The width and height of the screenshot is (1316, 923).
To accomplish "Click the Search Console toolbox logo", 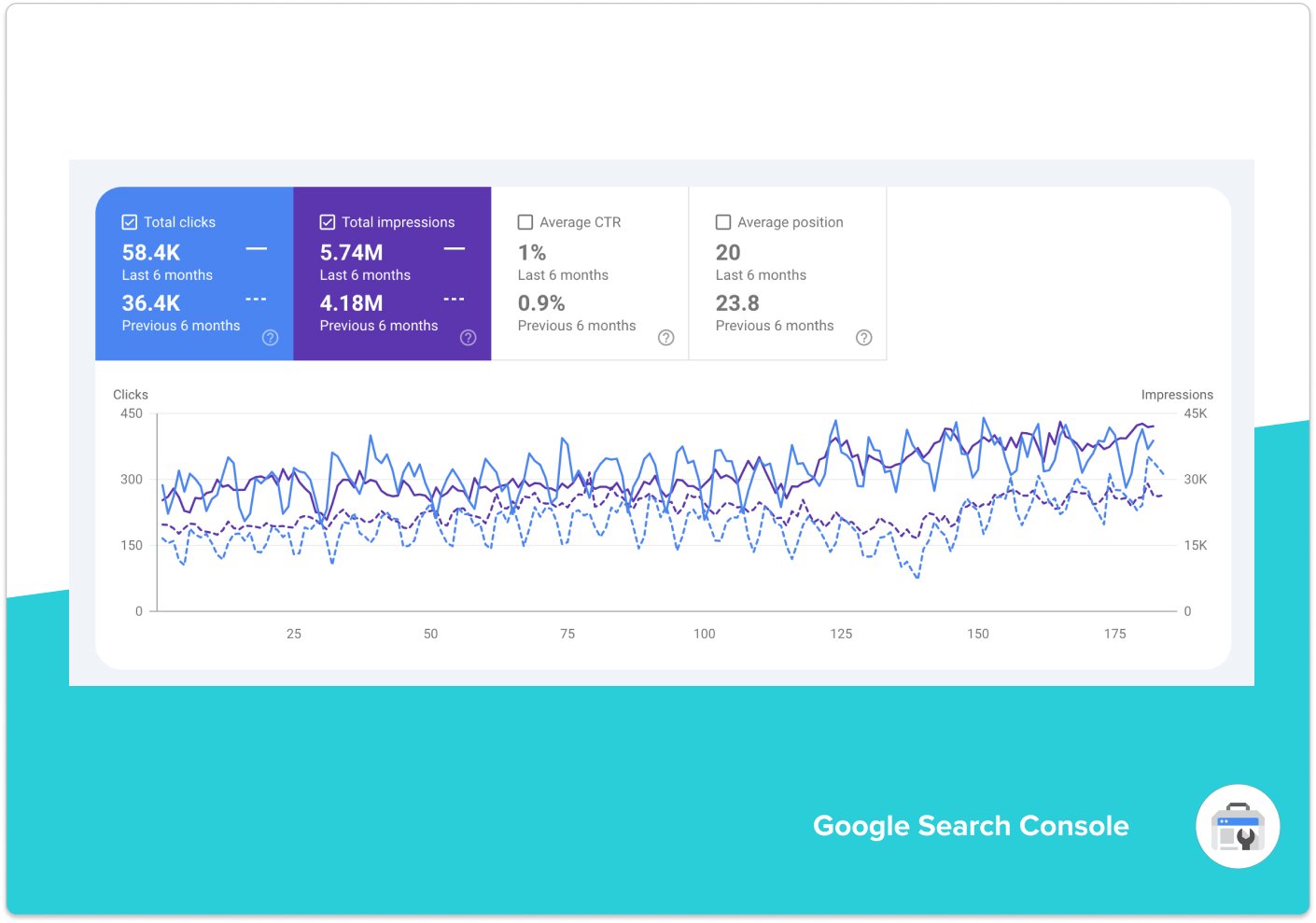I will pos(1238,826).
